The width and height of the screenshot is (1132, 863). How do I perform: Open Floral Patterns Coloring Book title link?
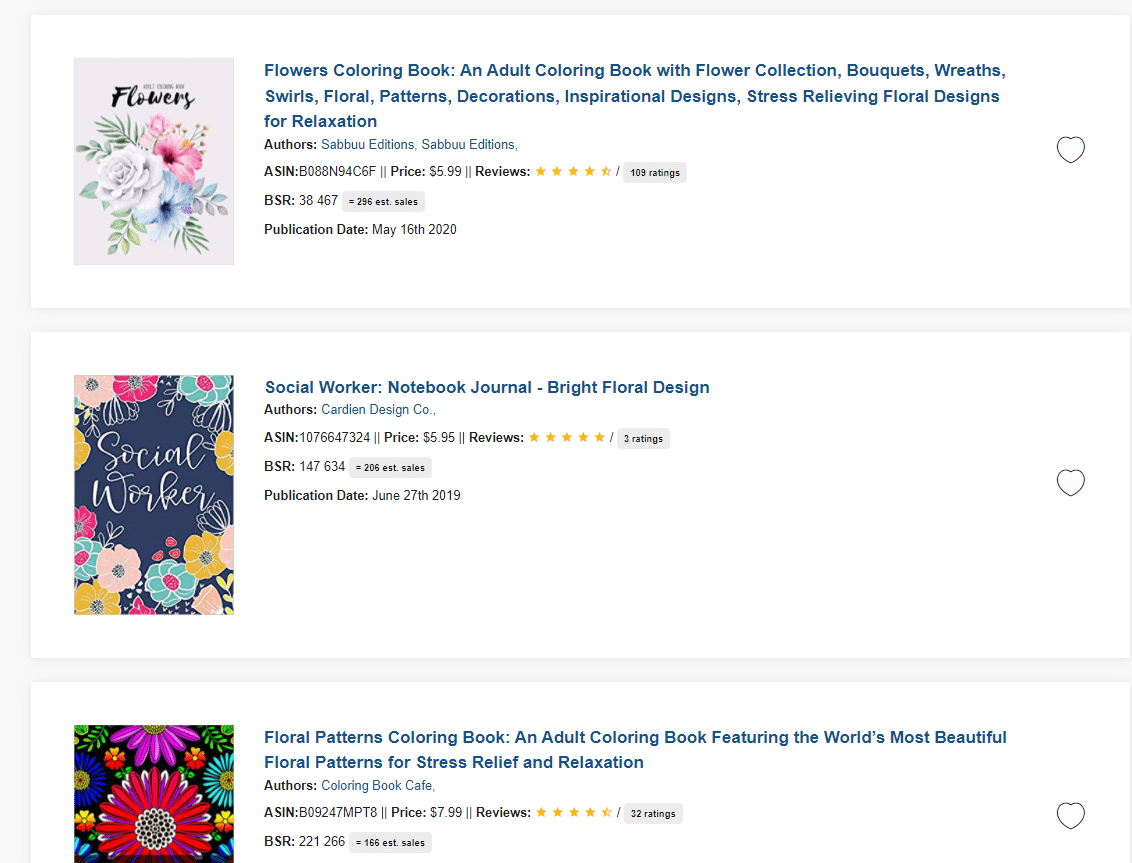pos(635,750)
